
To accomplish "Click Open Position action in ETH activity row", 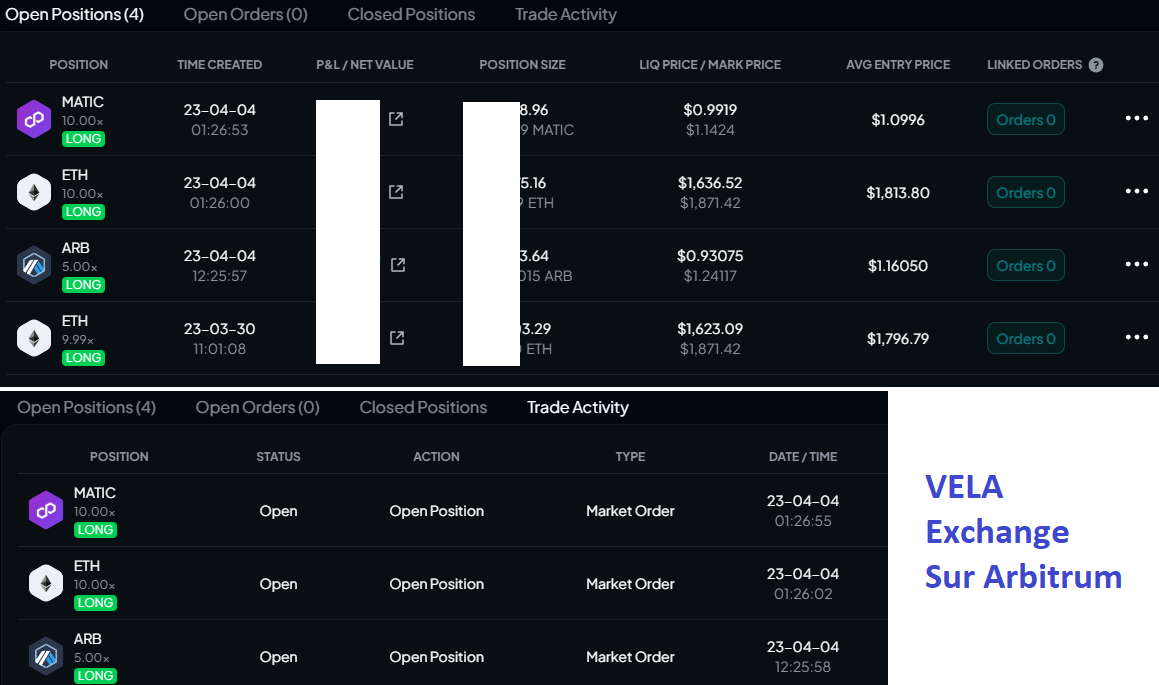I will (436, 585).
